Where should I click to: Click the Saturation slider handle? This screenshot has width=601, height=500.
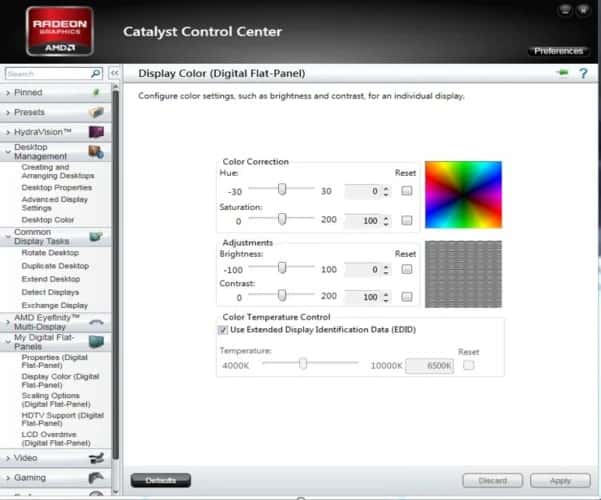[x=282, y=219]
